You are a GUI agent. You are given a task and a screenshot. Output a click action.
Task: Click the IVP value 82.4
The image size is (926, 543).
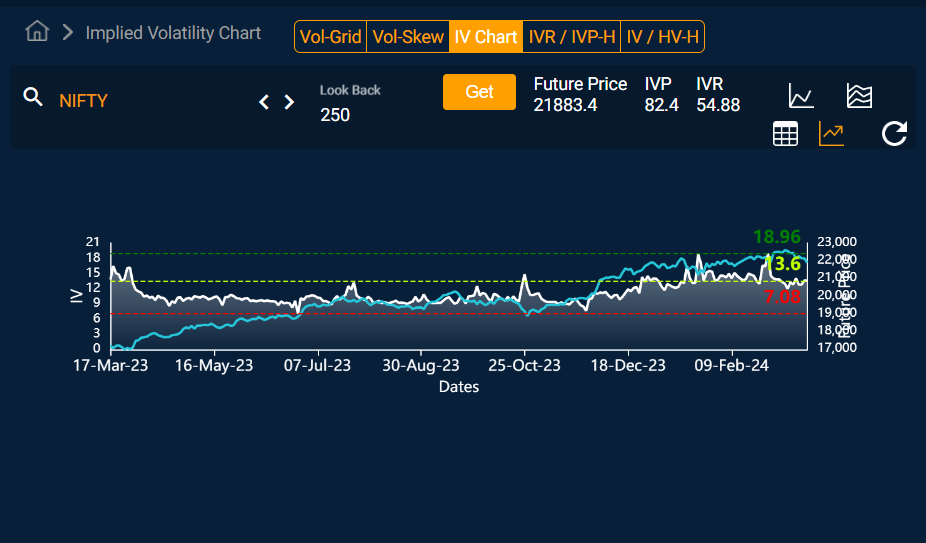pyautogui.click(x=661, y=105)
